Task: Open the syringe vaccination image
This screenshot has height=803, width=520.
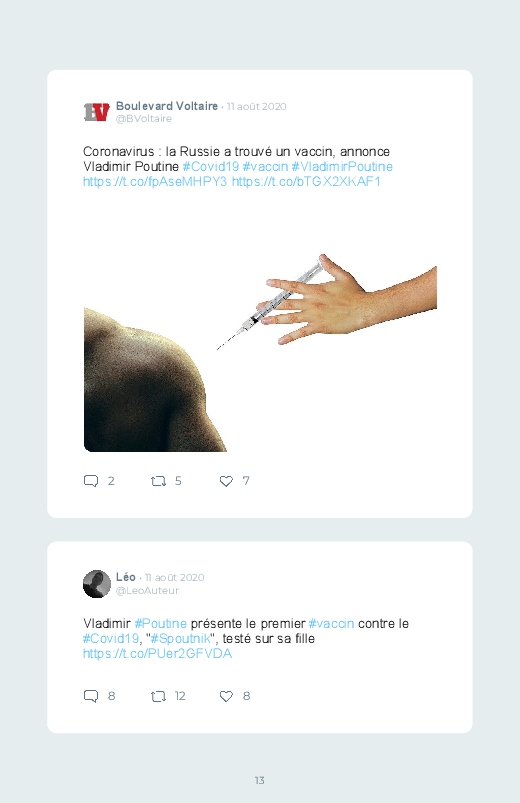Action: (260, 328)
